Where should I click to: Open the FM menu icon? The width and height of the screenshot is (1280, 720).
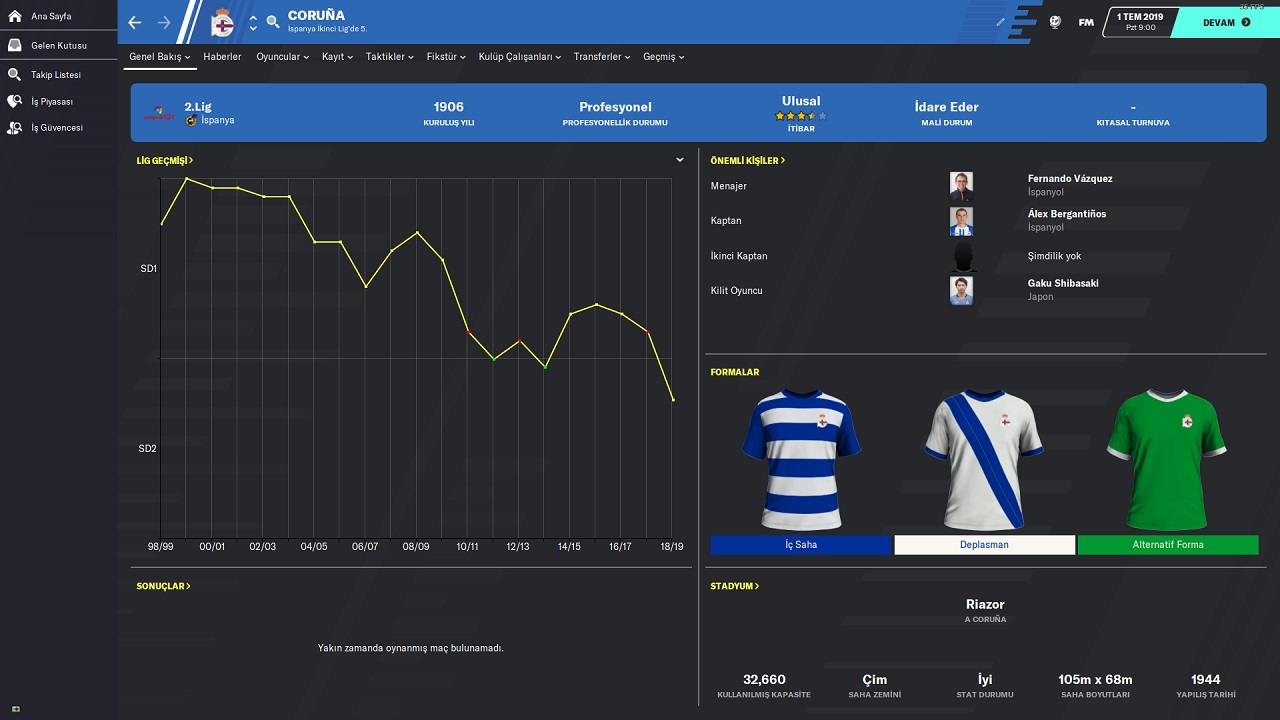pos(1086,22)
